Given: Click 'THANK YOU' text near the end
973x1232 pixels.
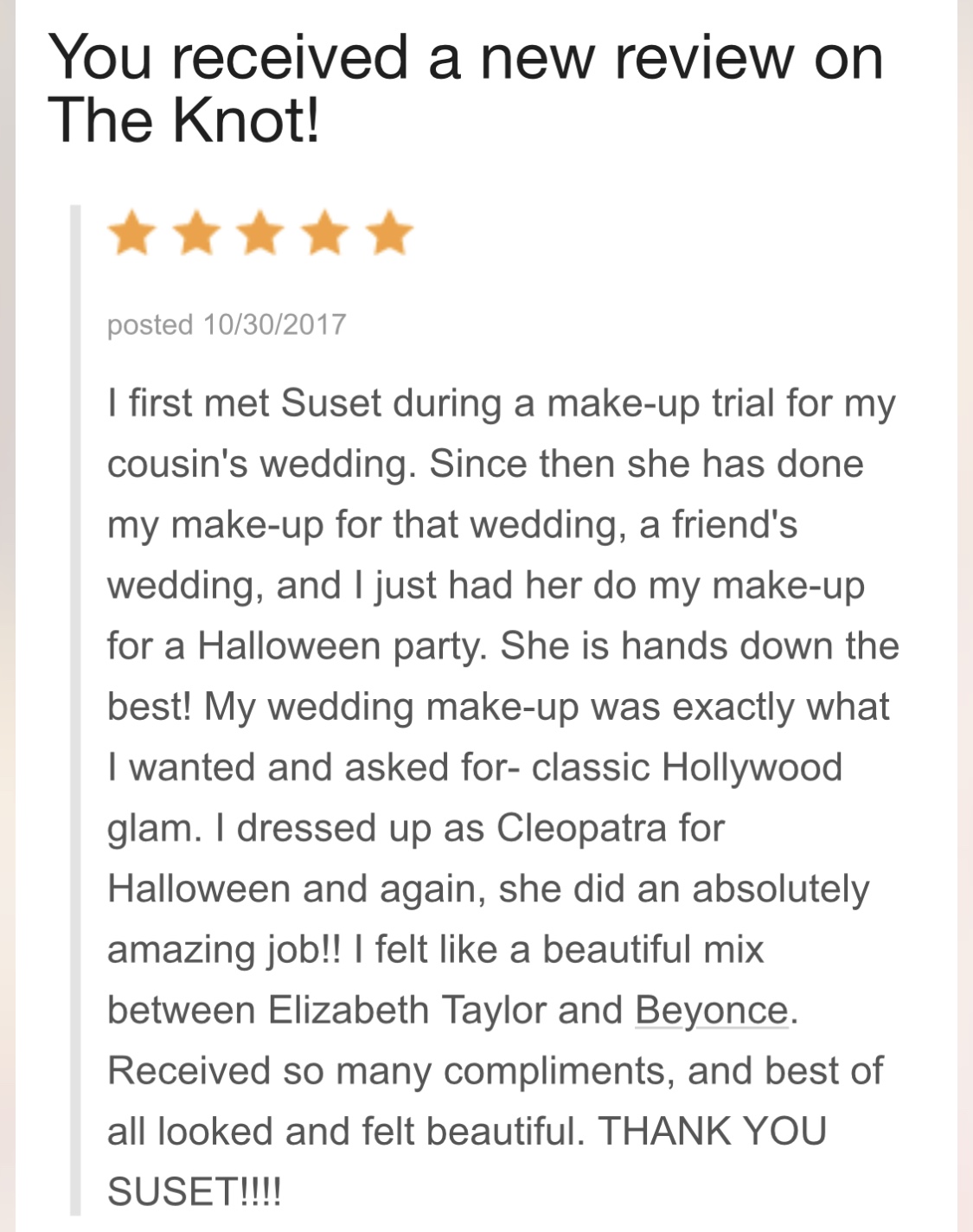Looking at the screenshot, I should [713, 1132].
